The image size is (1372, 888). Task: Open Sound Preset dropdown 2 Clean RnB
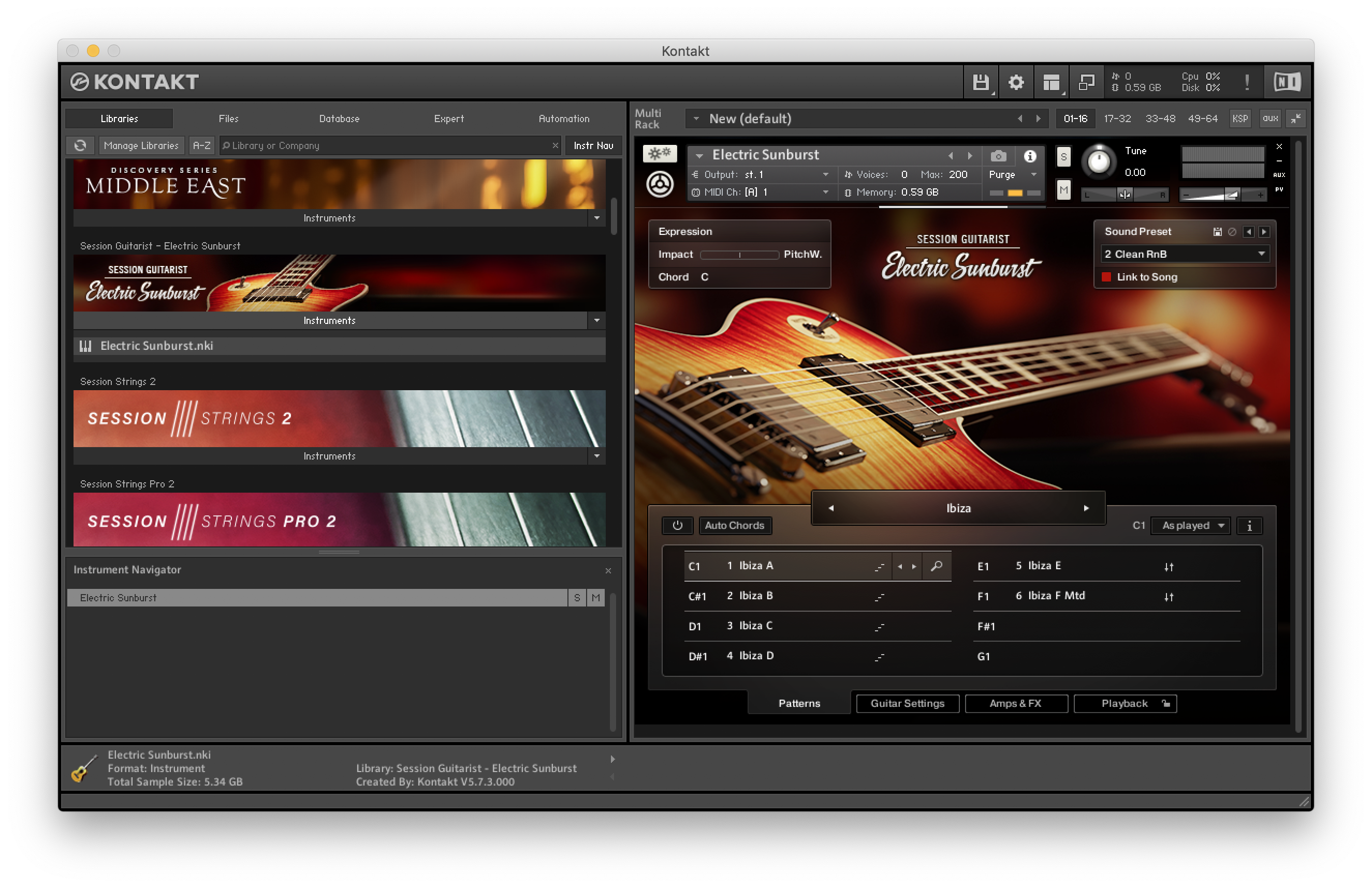pyautogui.click(x=1185, y=254)
